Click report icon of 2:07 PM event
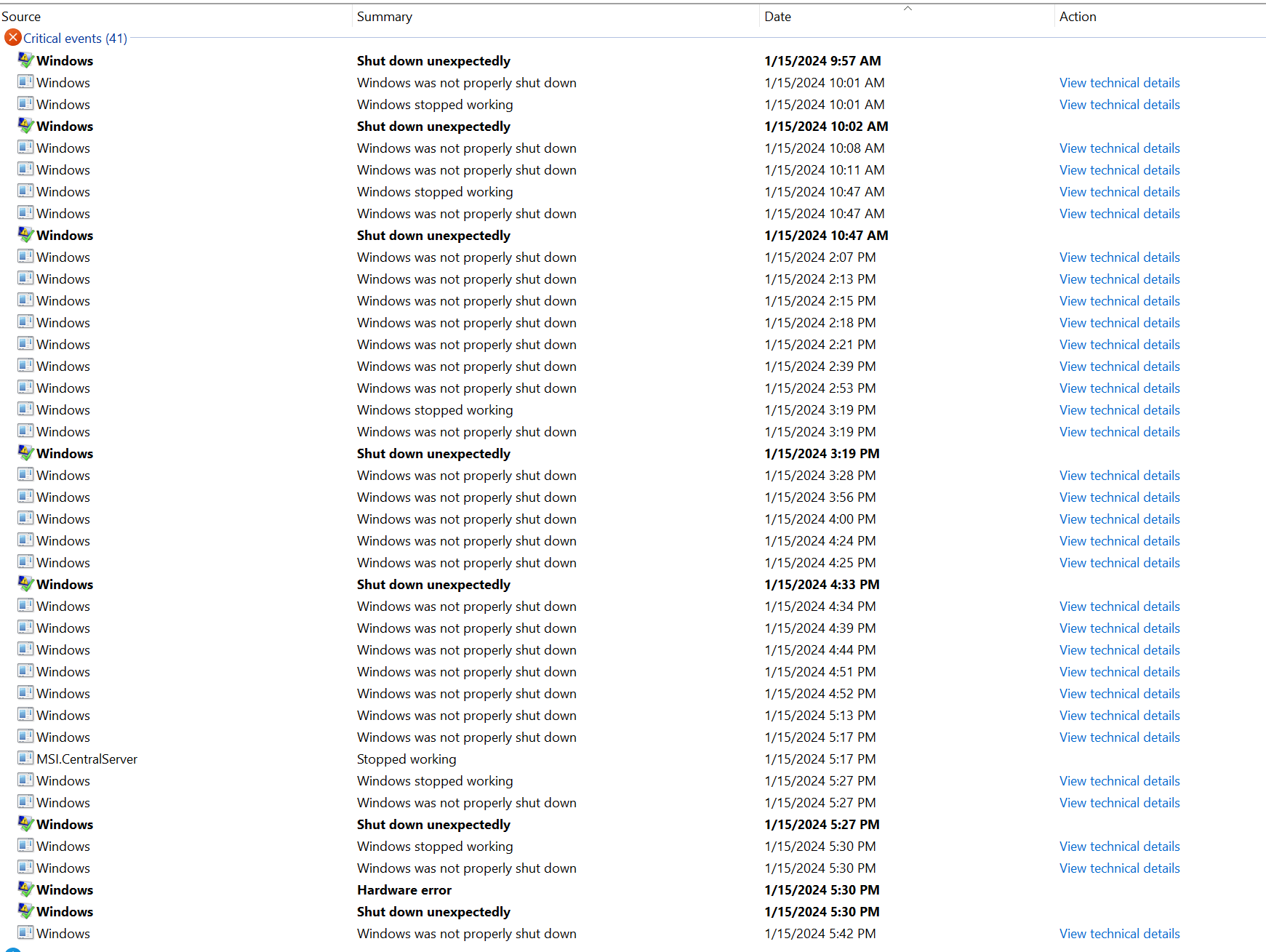Screen dimensions: 1266x952 [25, 256]
